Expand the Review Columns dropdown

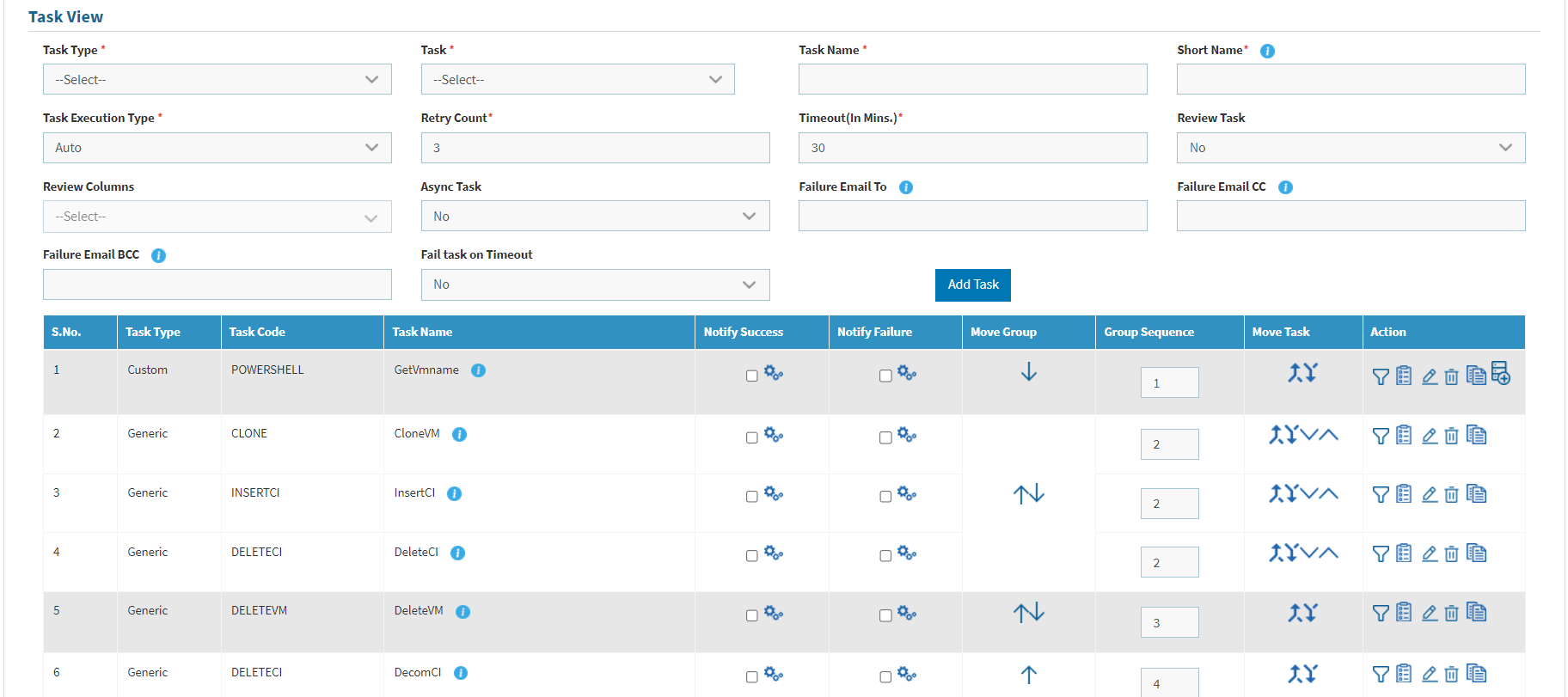(x=217, y=217)
